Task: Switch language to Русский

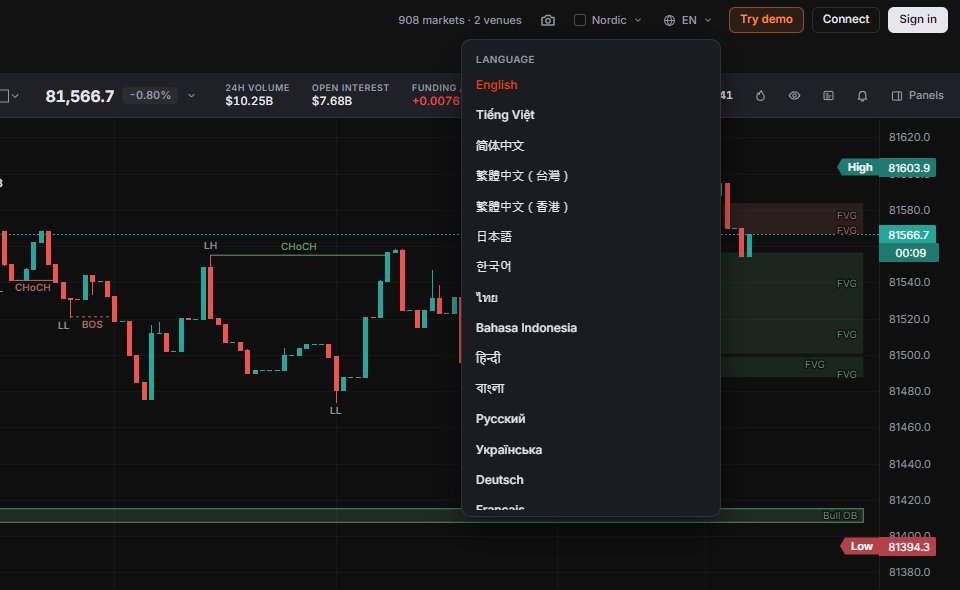Action: point(500,419)
